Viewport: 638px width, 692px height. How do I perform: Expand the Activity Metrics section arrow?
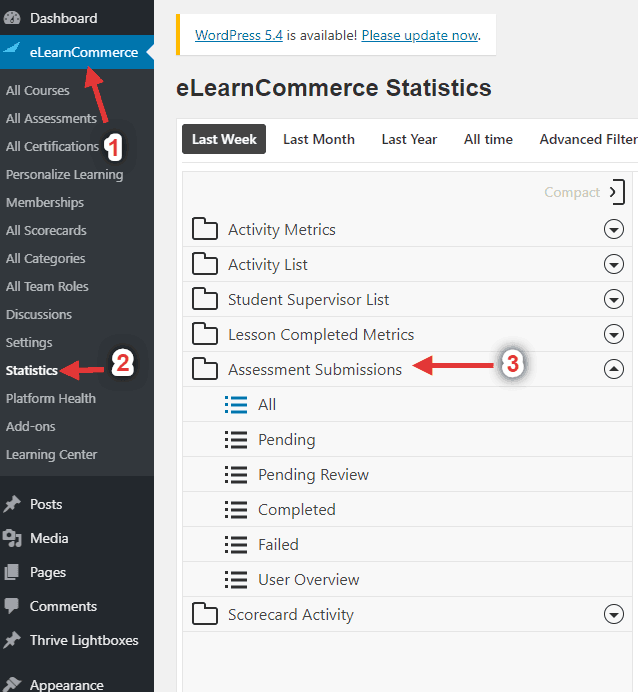pos(614,229)
